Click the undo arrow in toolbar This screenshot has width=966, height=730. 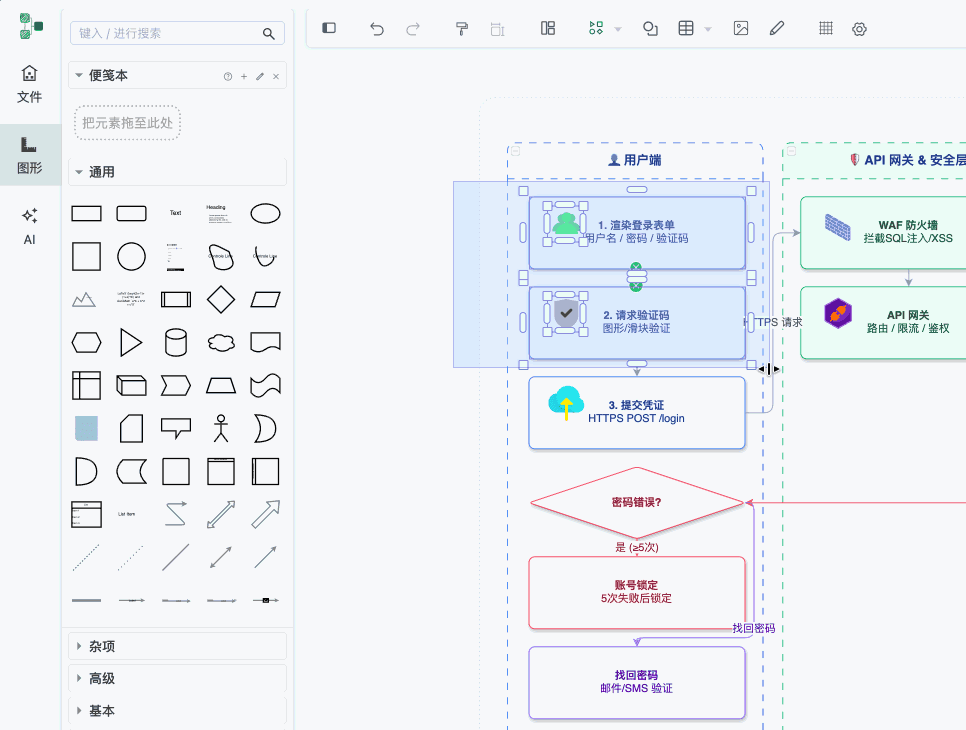[377, 29]
